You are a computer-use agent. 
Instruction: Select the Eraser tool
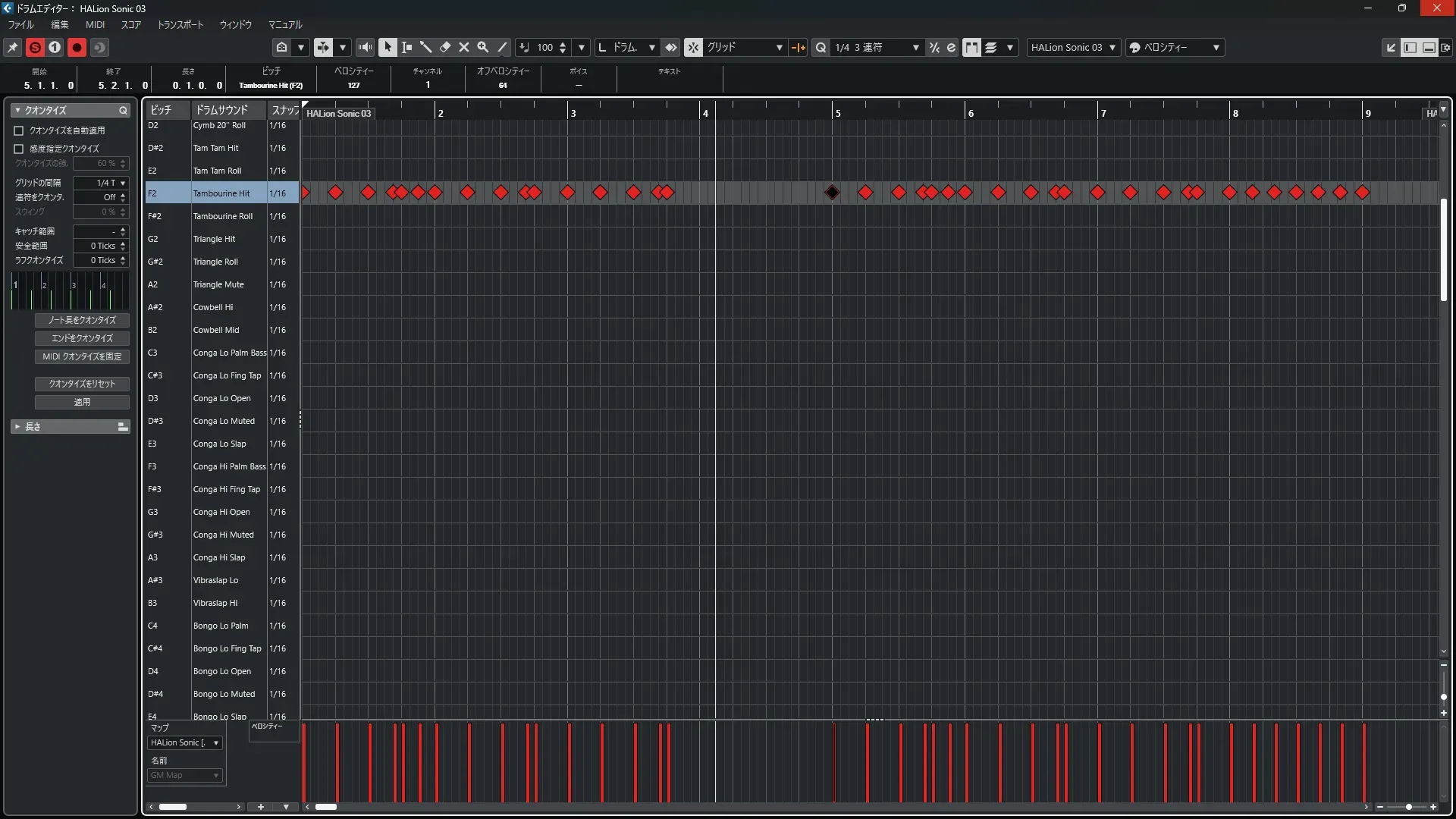tap(445, 47)
